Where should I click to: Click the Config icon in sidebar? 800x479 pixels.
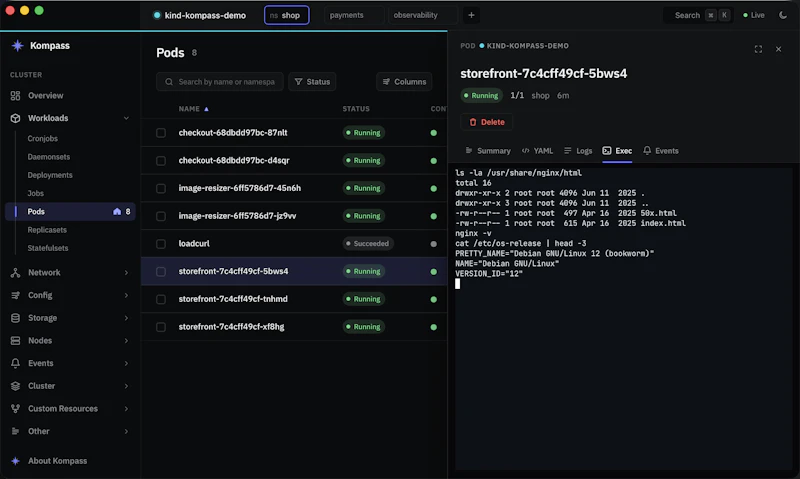tap(15, 295)
